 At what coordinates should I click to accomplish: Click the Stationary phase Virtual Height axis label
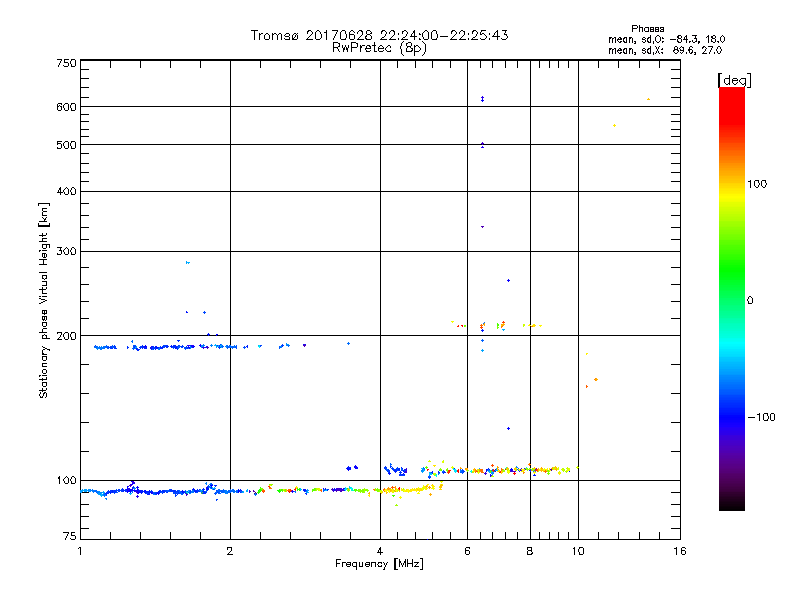(44, 300)
